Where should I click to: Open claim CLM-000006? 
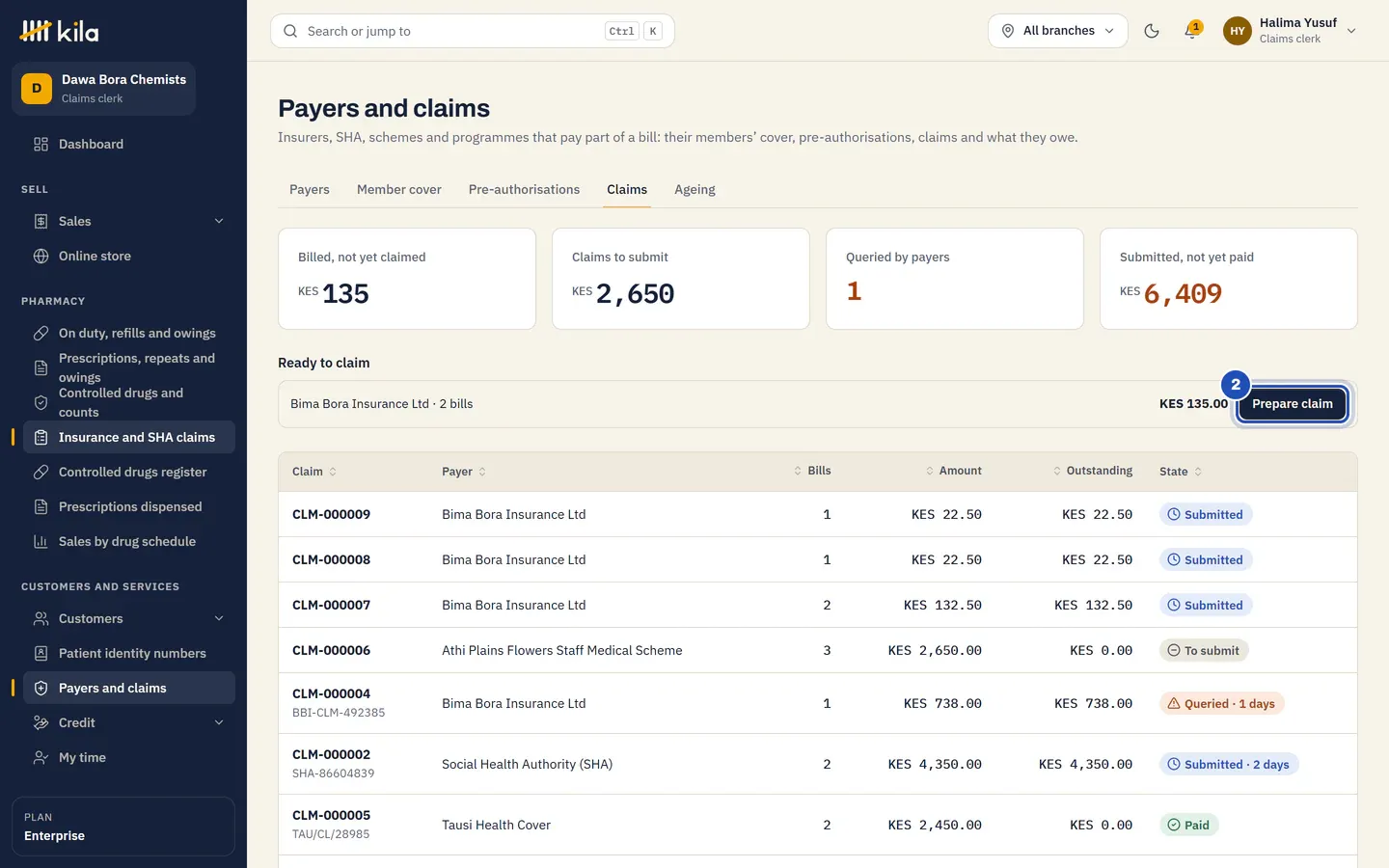click(x=331, y=651)
